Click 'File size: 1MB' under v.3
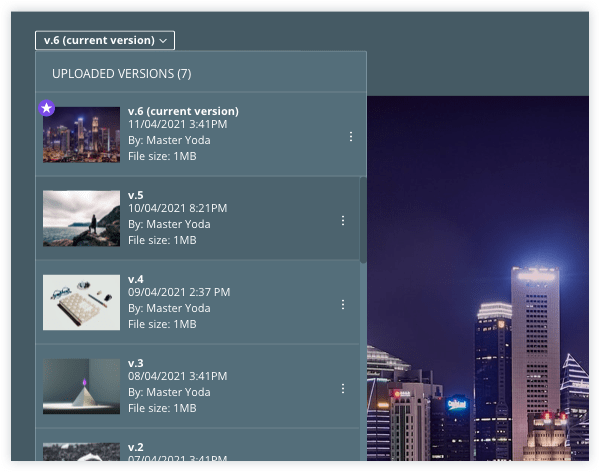600x472 pixels. (x=162, y=408)
